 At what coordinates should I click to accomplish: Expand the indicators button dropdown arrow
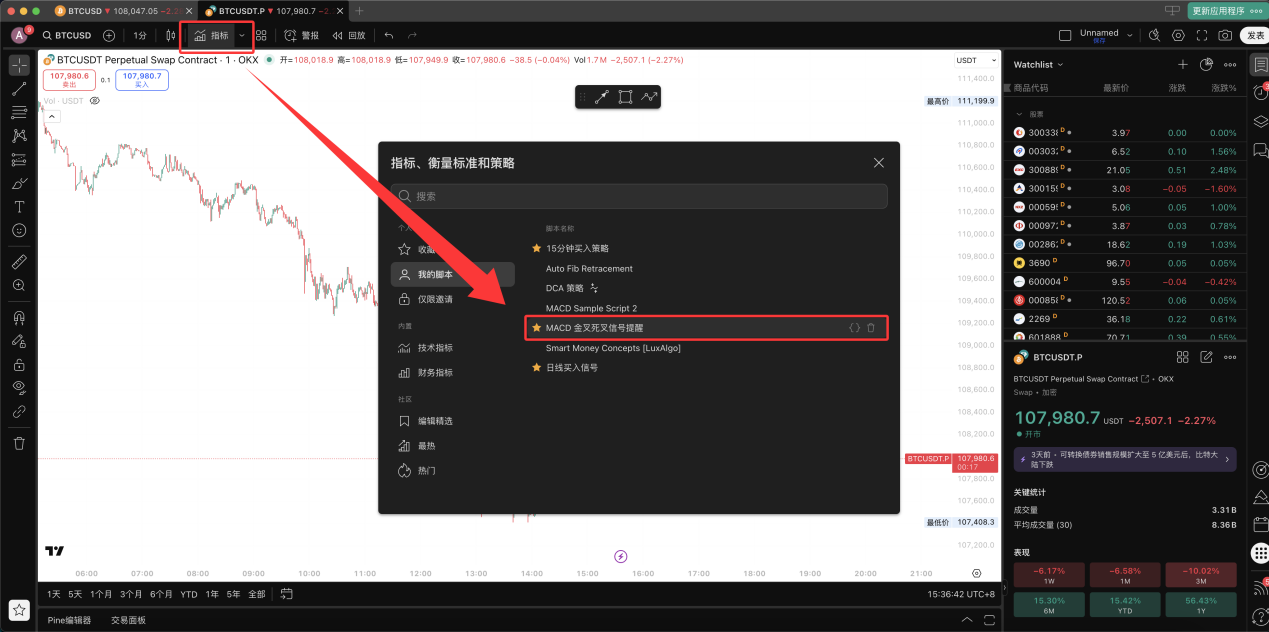(x=241, y=33)
